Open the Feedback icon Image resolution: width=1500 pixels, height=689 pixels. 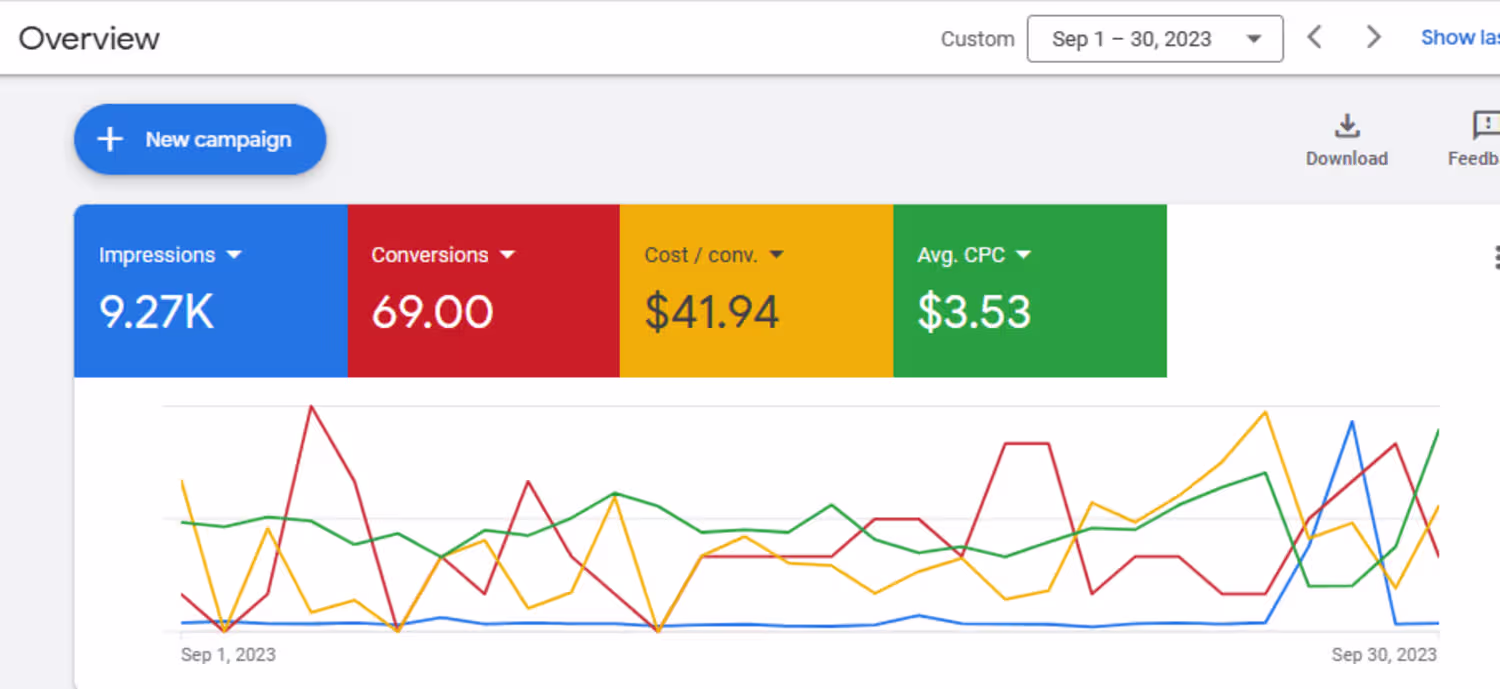[1486, 127]
